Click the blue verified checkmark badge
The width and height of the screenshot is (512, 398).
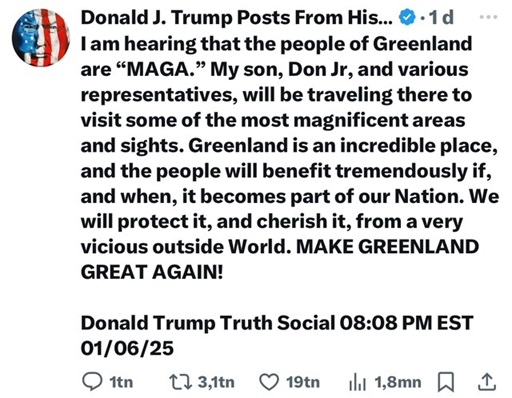[x=407, y=17]
